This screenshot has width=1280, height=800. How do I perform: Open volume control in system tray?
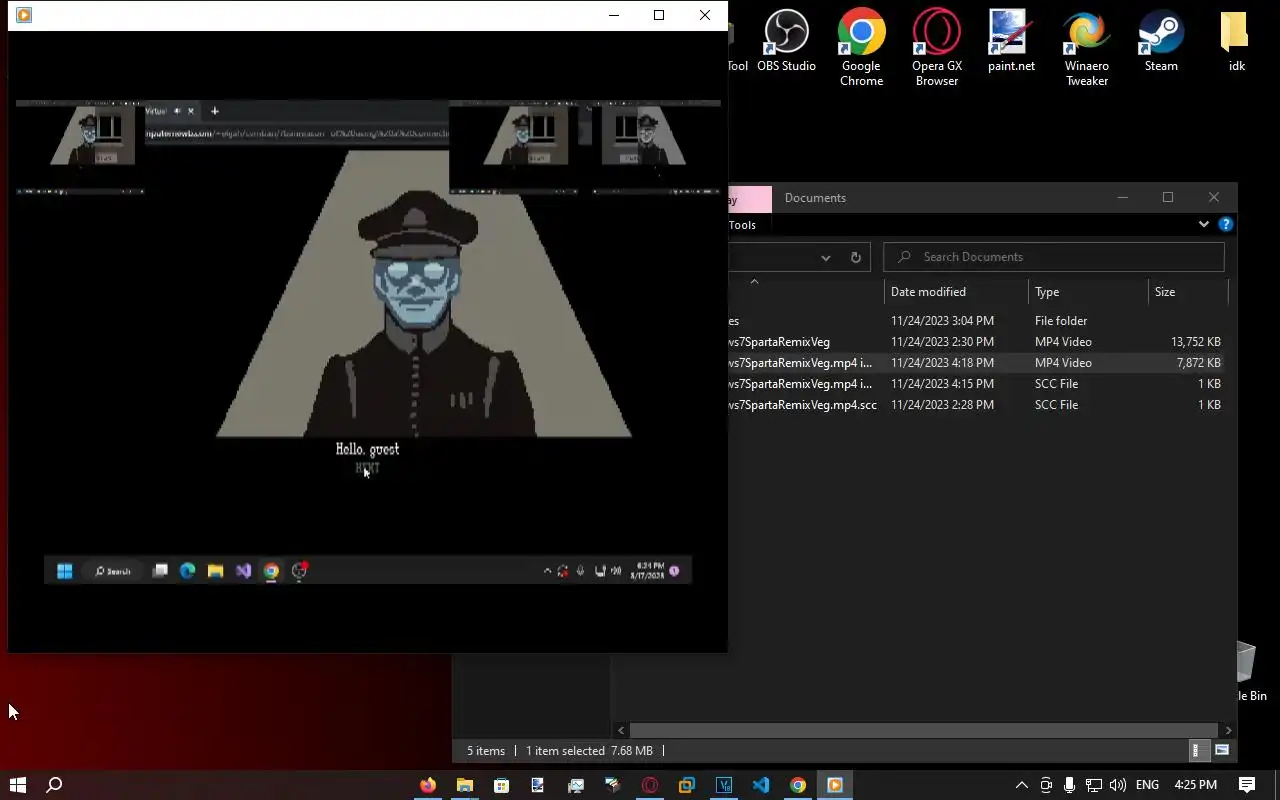[1118, 785]
